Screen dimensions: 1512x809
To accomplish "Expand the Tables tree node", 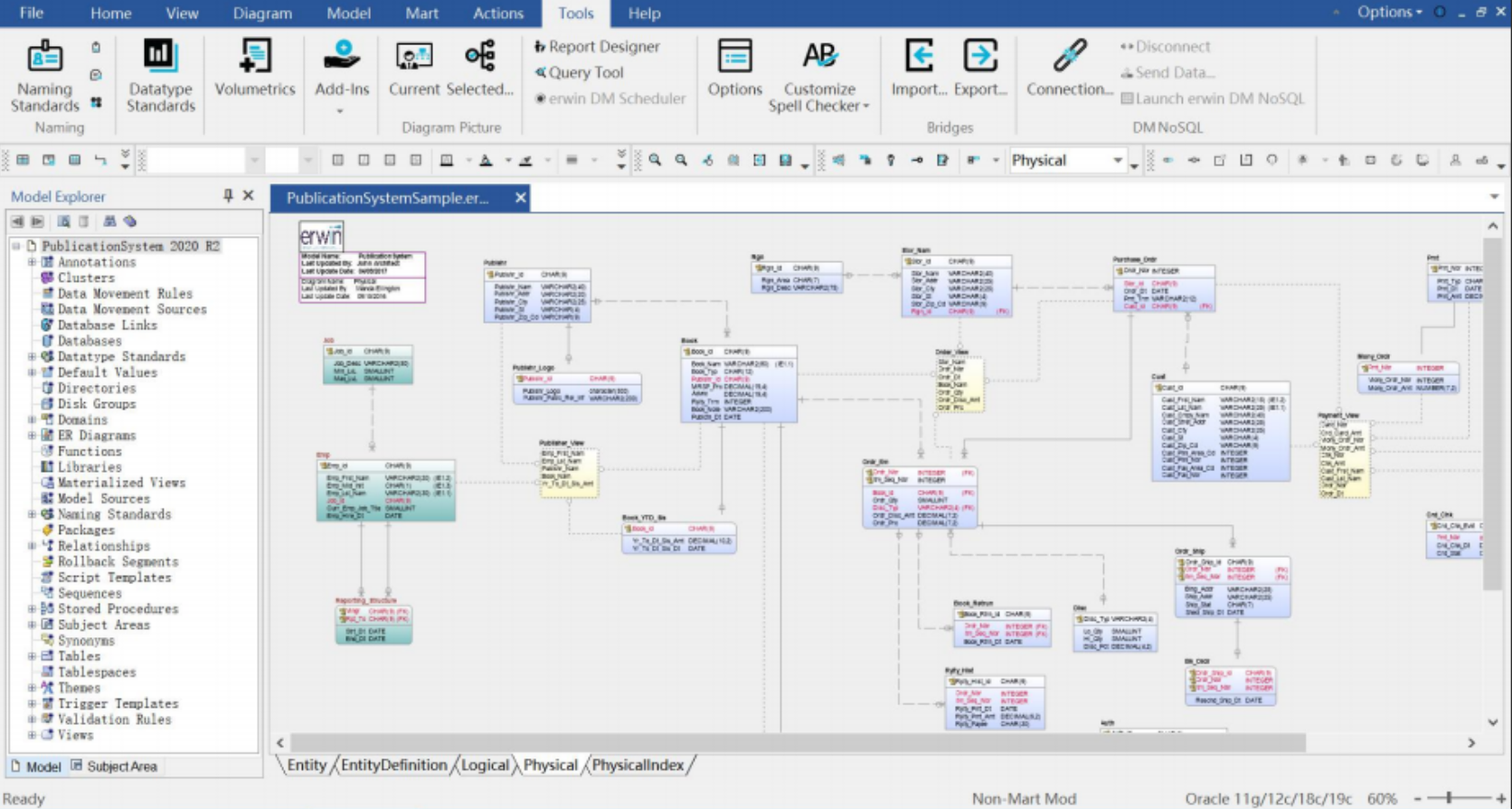I will click(32, 655).
